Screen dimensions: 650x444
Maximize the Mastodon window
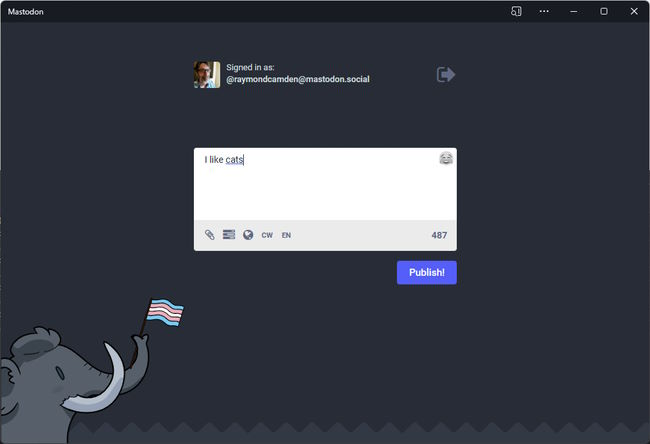click(x=604, y=11)
